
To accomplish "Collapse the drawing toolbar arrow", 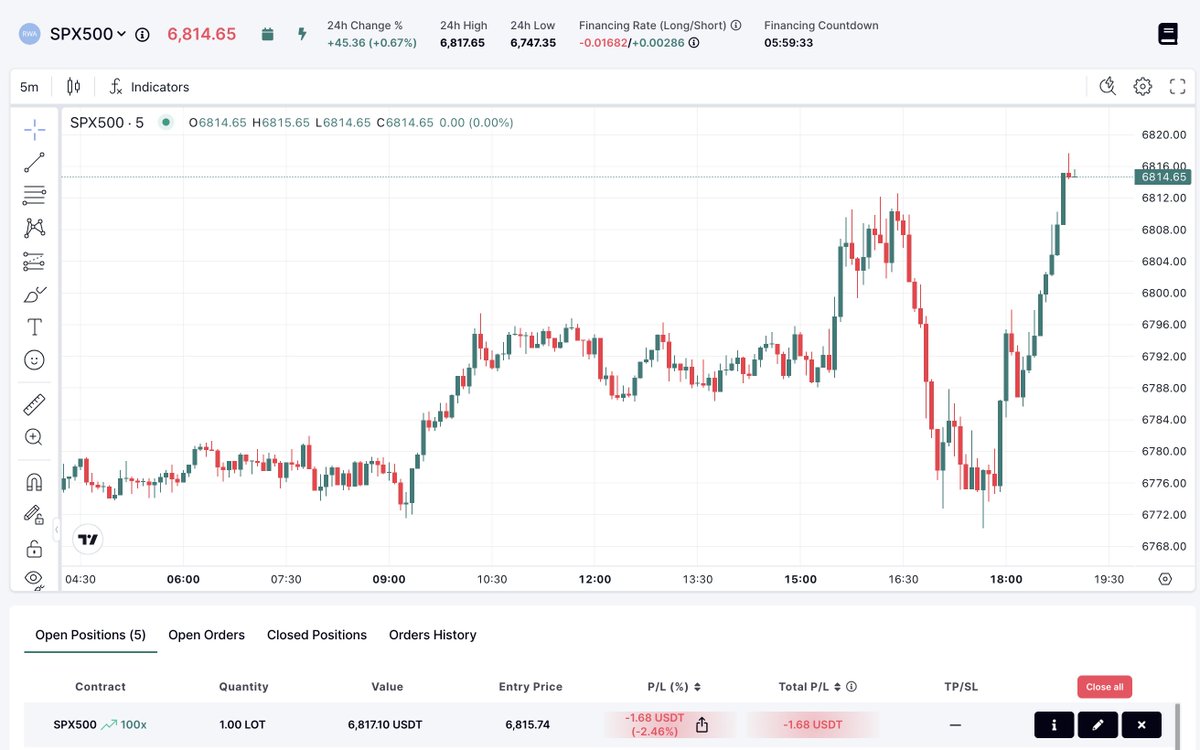I will click(x=57, y=530).
